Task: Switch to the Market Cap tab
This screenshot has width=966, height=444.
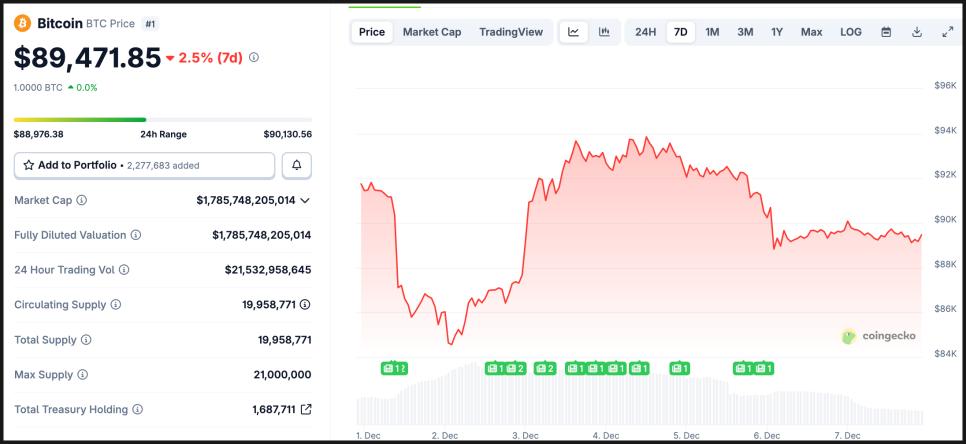Action: coord(432,32)
